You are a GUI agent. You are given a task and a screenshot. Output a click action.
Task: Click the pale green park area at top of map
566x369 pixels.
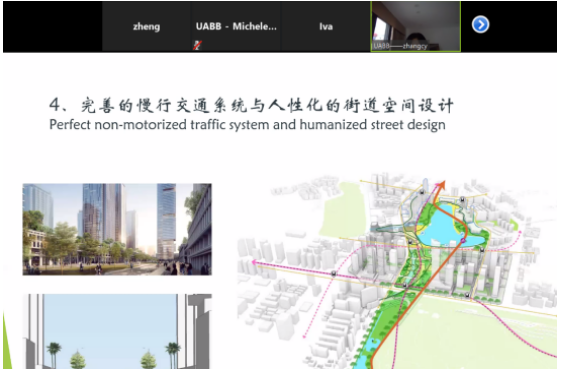(343, 209)
